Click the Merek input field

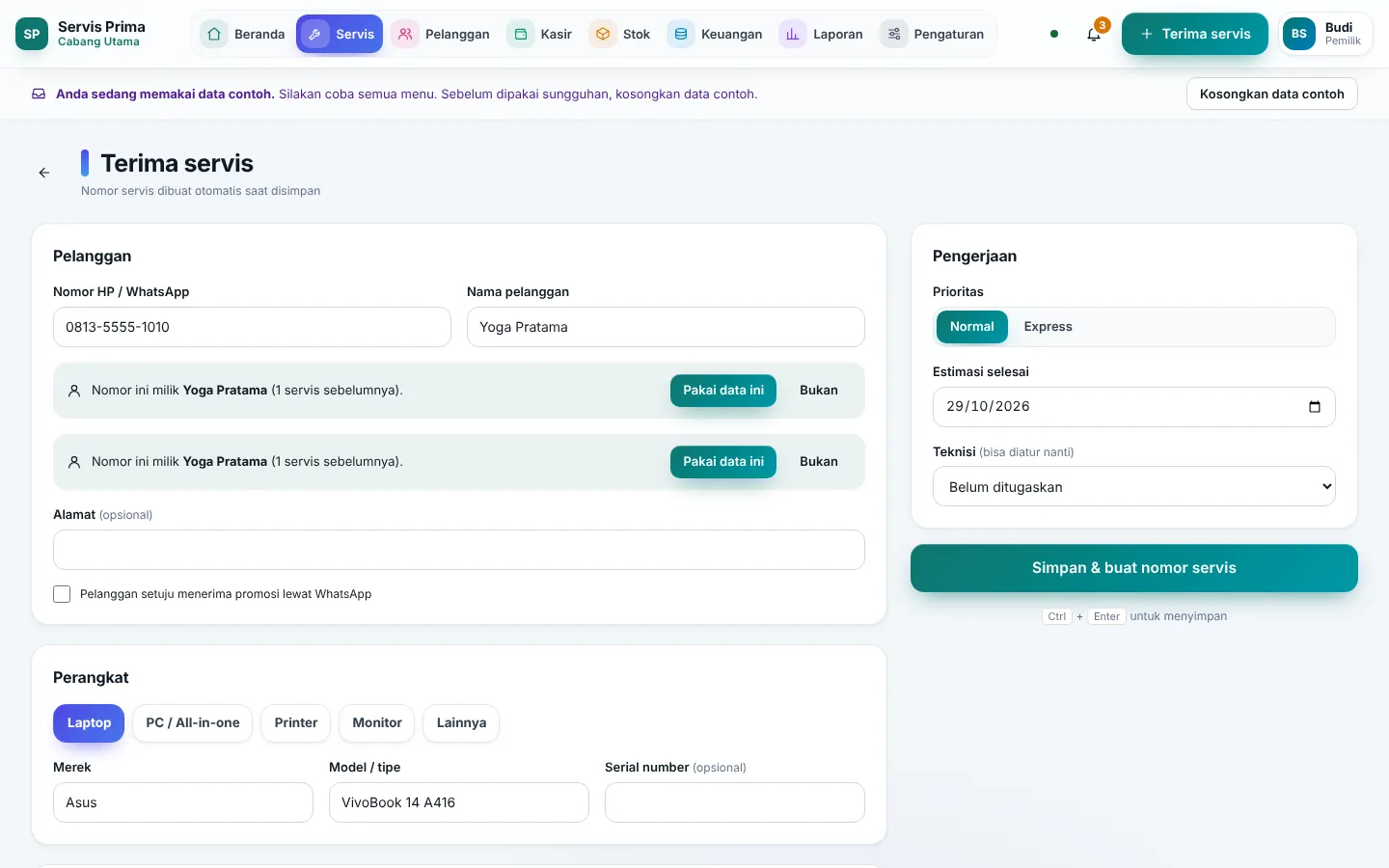tap(183, 802)
